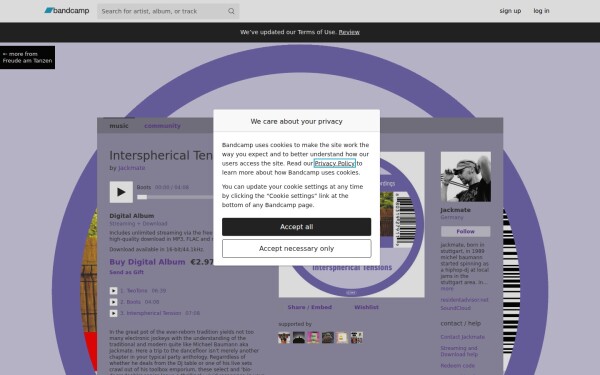
Task: Switch to the music tab
Action: pos(119,126)
